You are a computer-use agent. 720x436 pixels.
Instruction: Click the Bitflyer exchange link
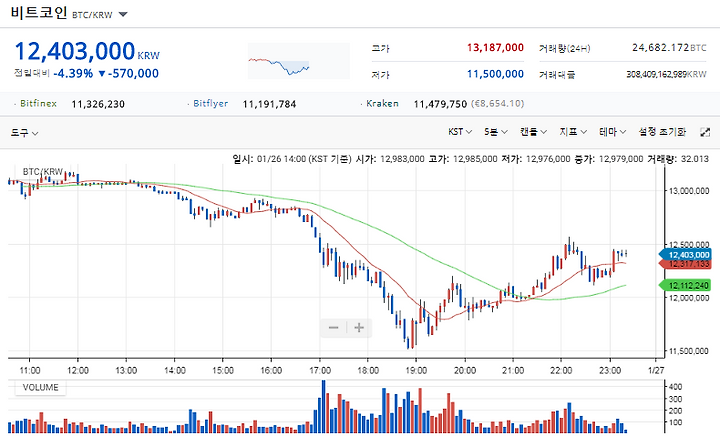210,103
